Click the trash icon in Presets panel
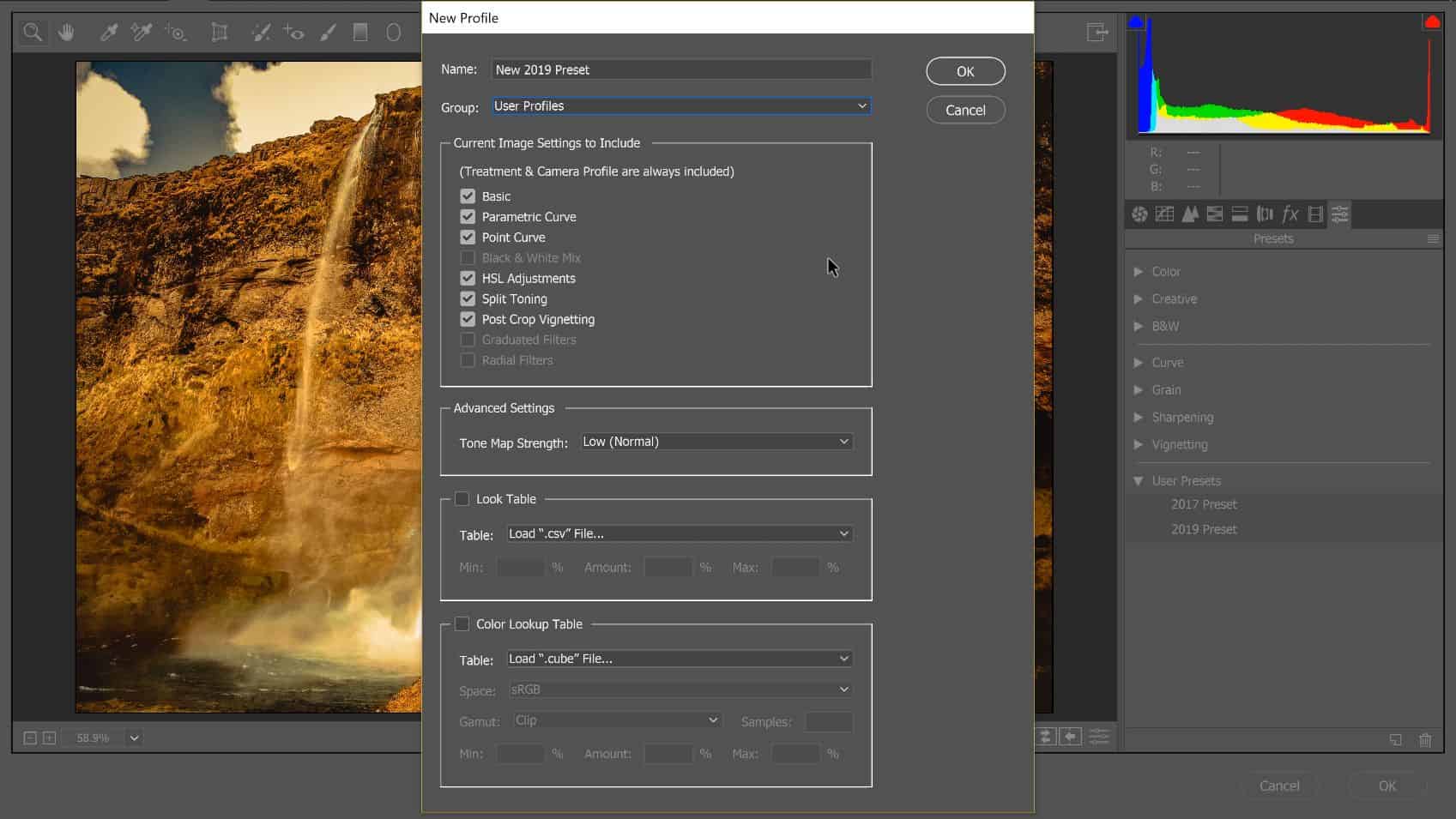This screenshot has height=819, width=1456. click(1425, 739)
